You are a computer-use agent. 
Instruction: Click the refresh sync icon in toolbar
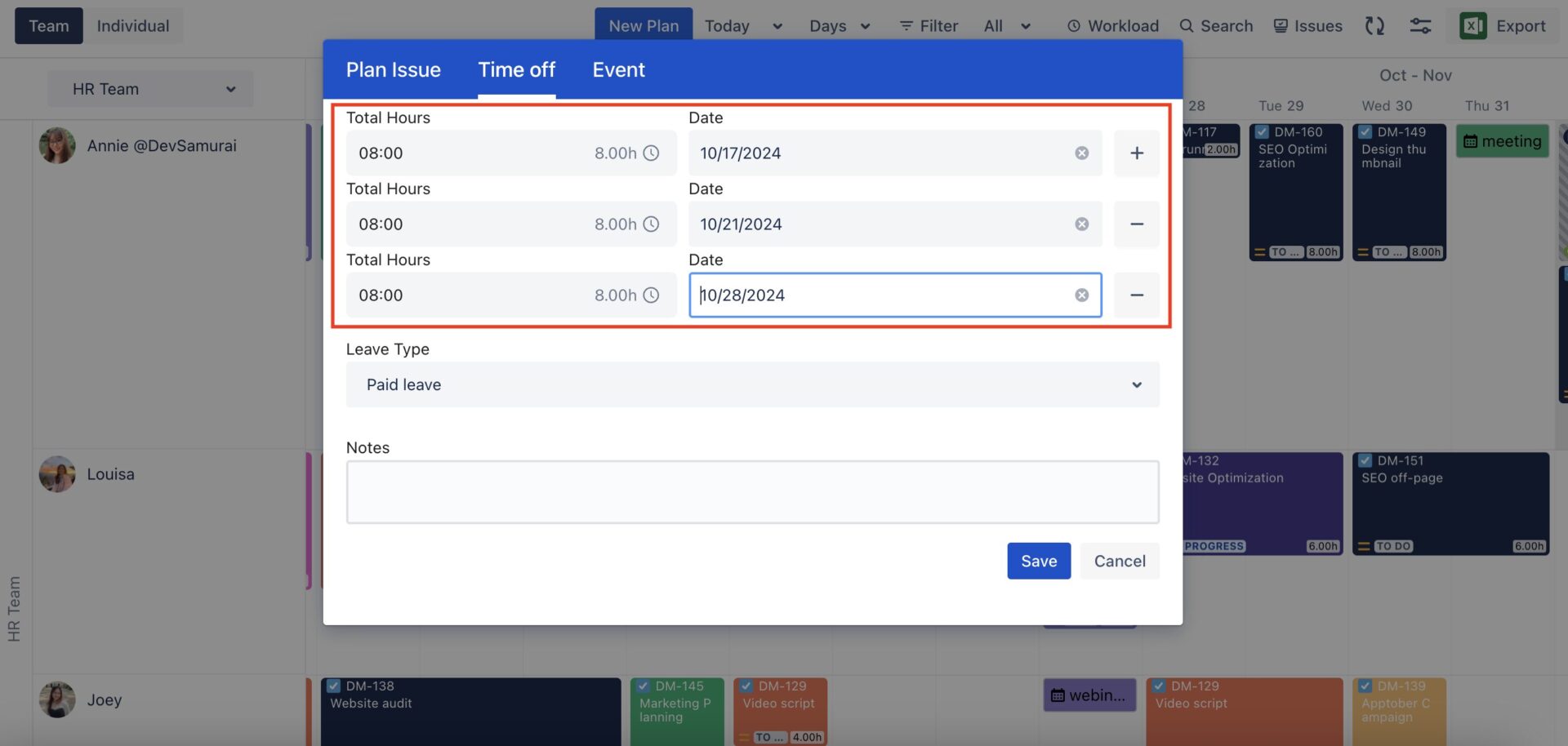(1374, 25)
